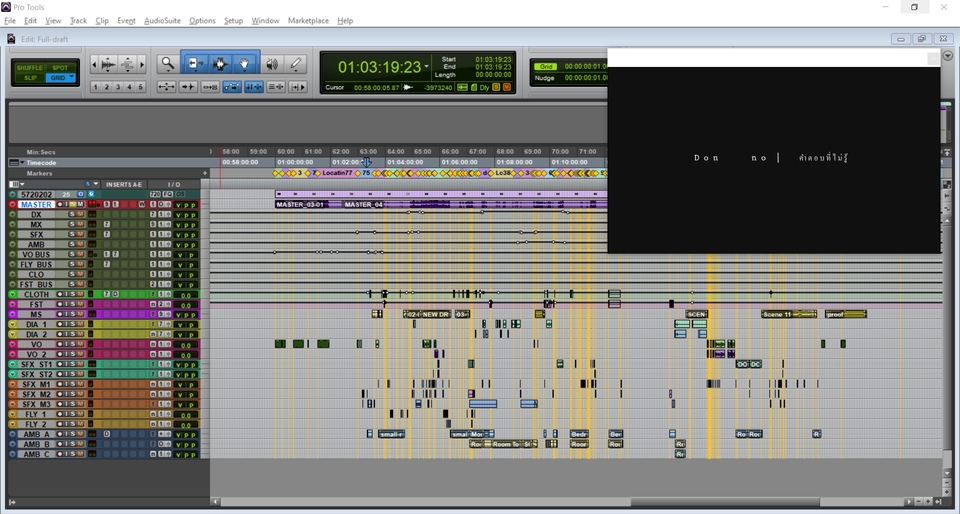The image size is (960, 514).
Task: Click the Locatin77 marker
Action: [x=337, y=173]
